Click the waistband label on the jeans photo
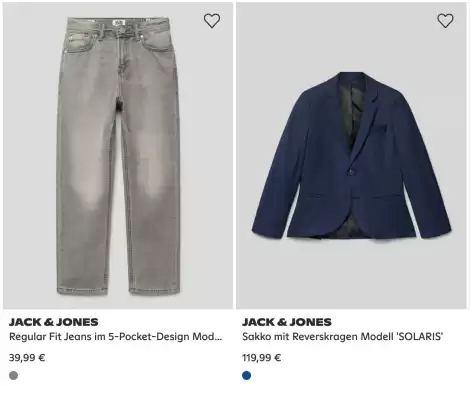 pyautogui.click(x=119, y=23)
